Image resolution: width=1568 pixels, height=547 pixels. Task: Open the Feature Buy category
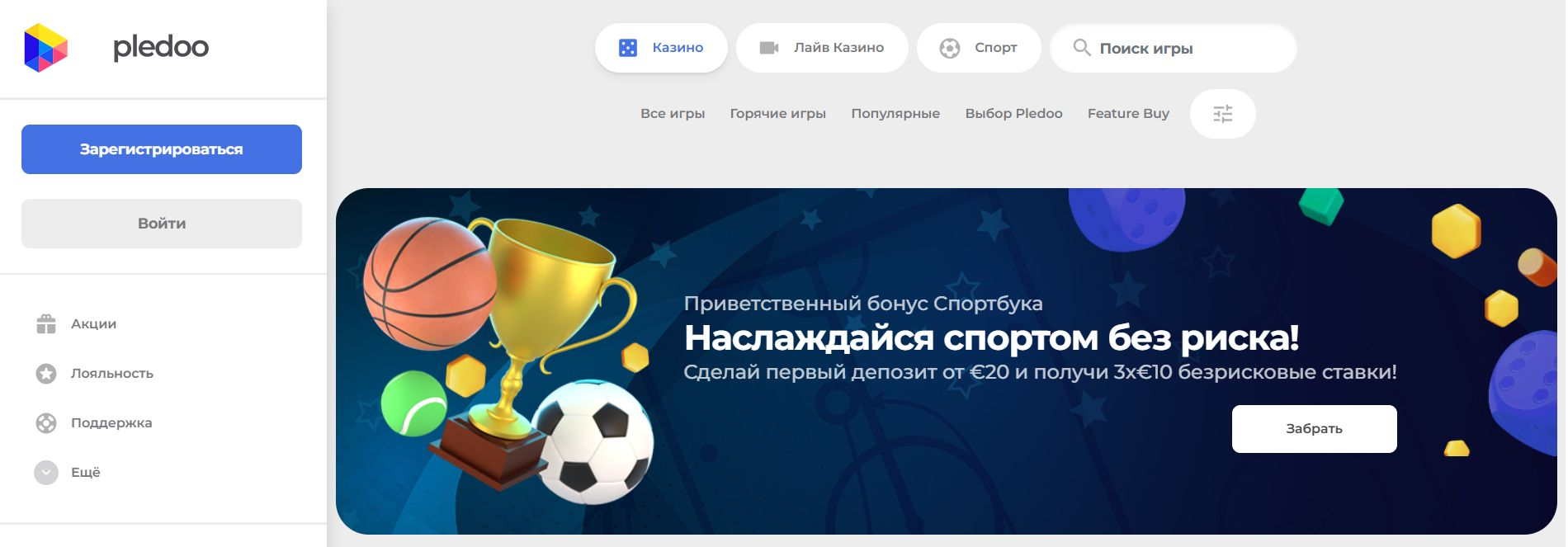point(1128,114)
